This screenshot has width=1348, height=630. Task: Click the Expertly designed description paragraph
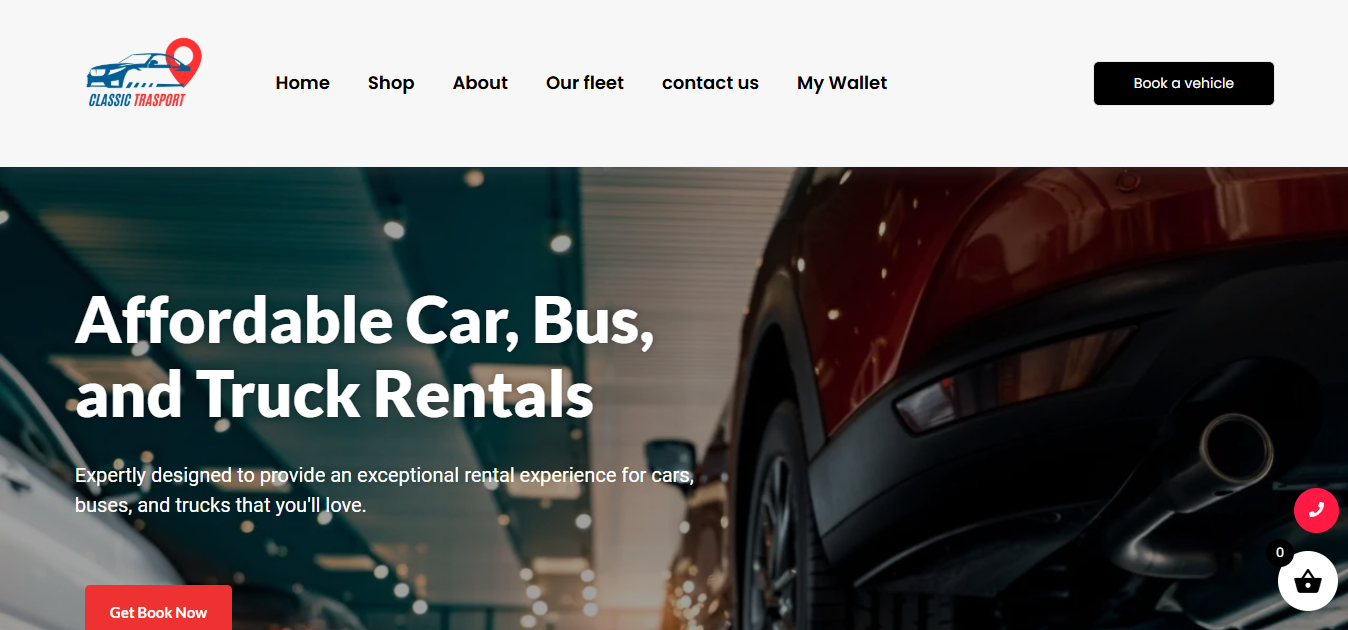tap(385, 490)
